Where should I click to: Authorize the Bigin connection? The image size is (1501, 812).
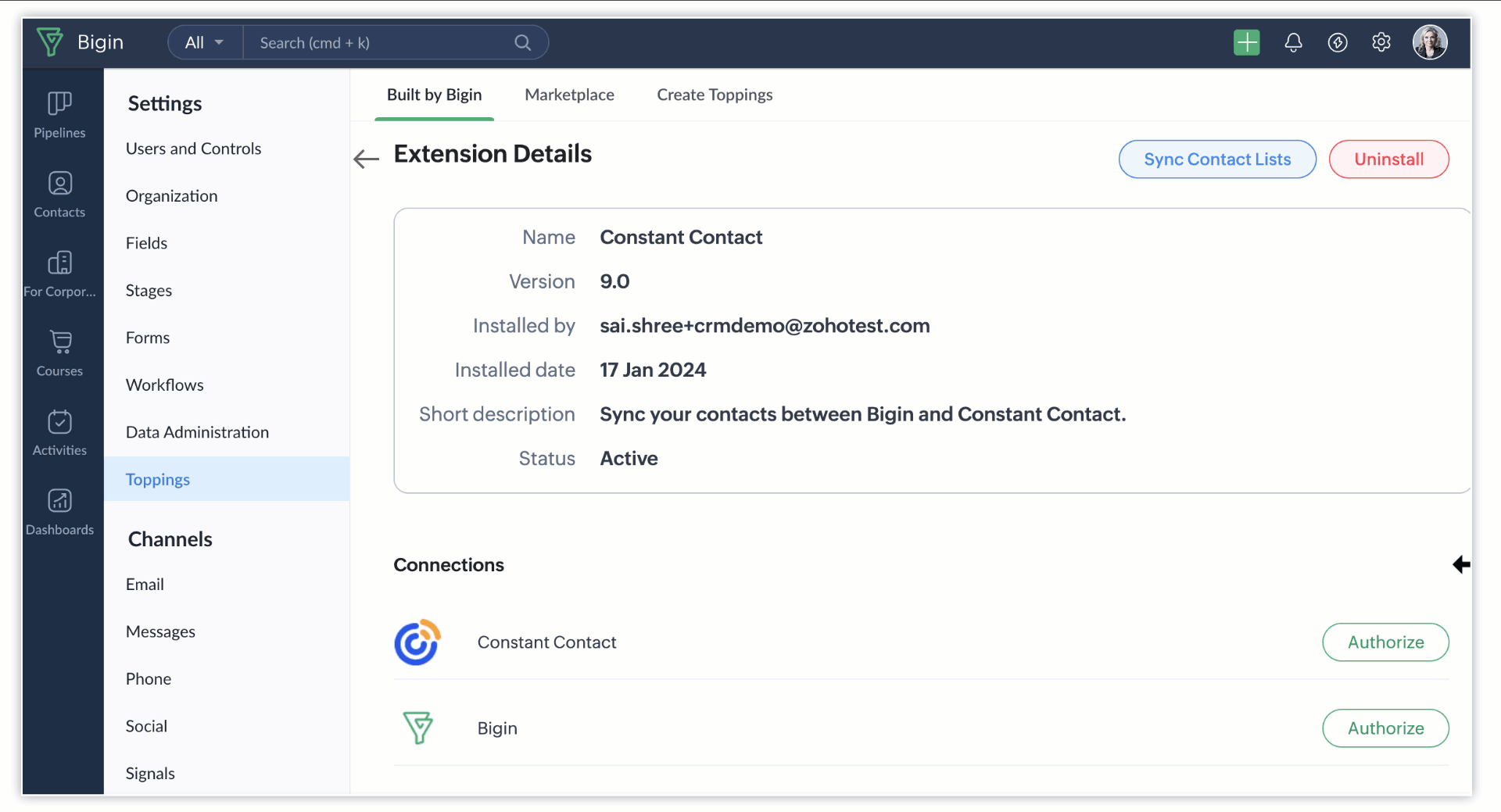coord(1385,728)
